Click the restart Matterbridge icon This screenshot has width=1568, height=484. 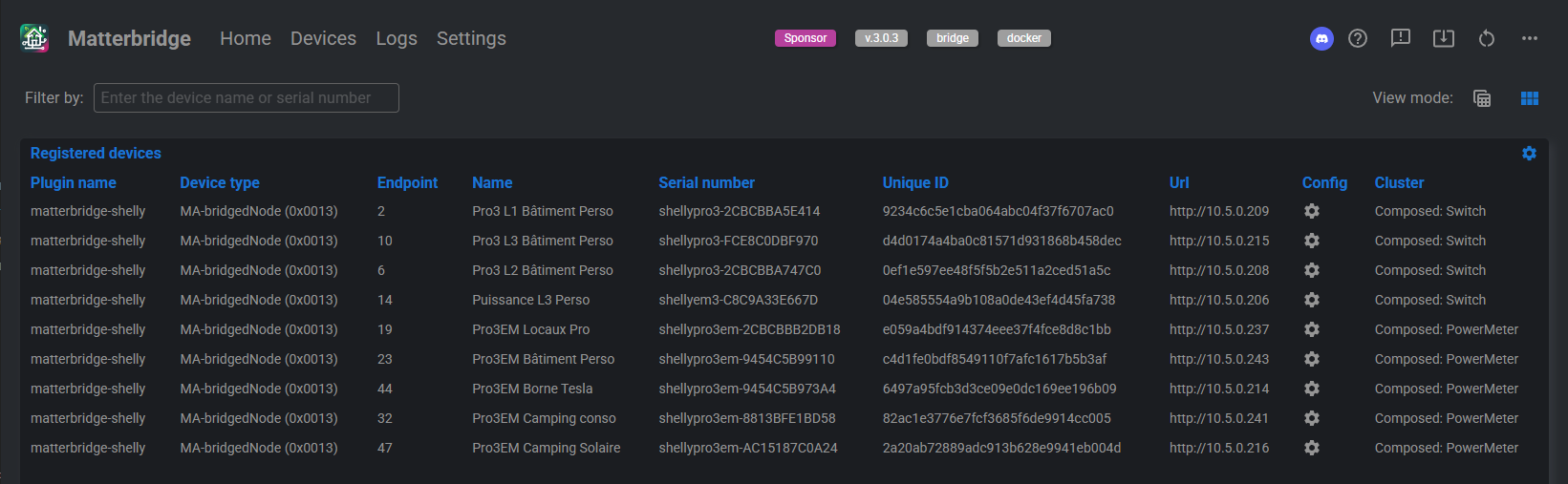(1487, 38)
